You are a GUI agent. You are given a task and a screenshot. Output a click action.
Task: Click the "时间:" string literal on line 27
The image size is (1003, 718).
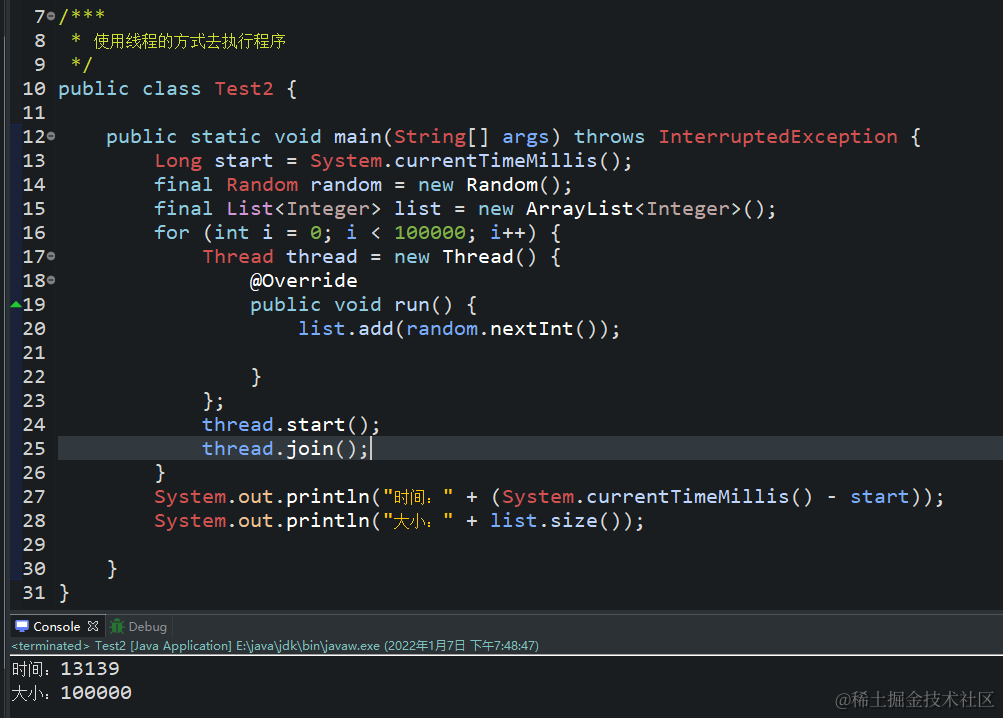point(418,497)
